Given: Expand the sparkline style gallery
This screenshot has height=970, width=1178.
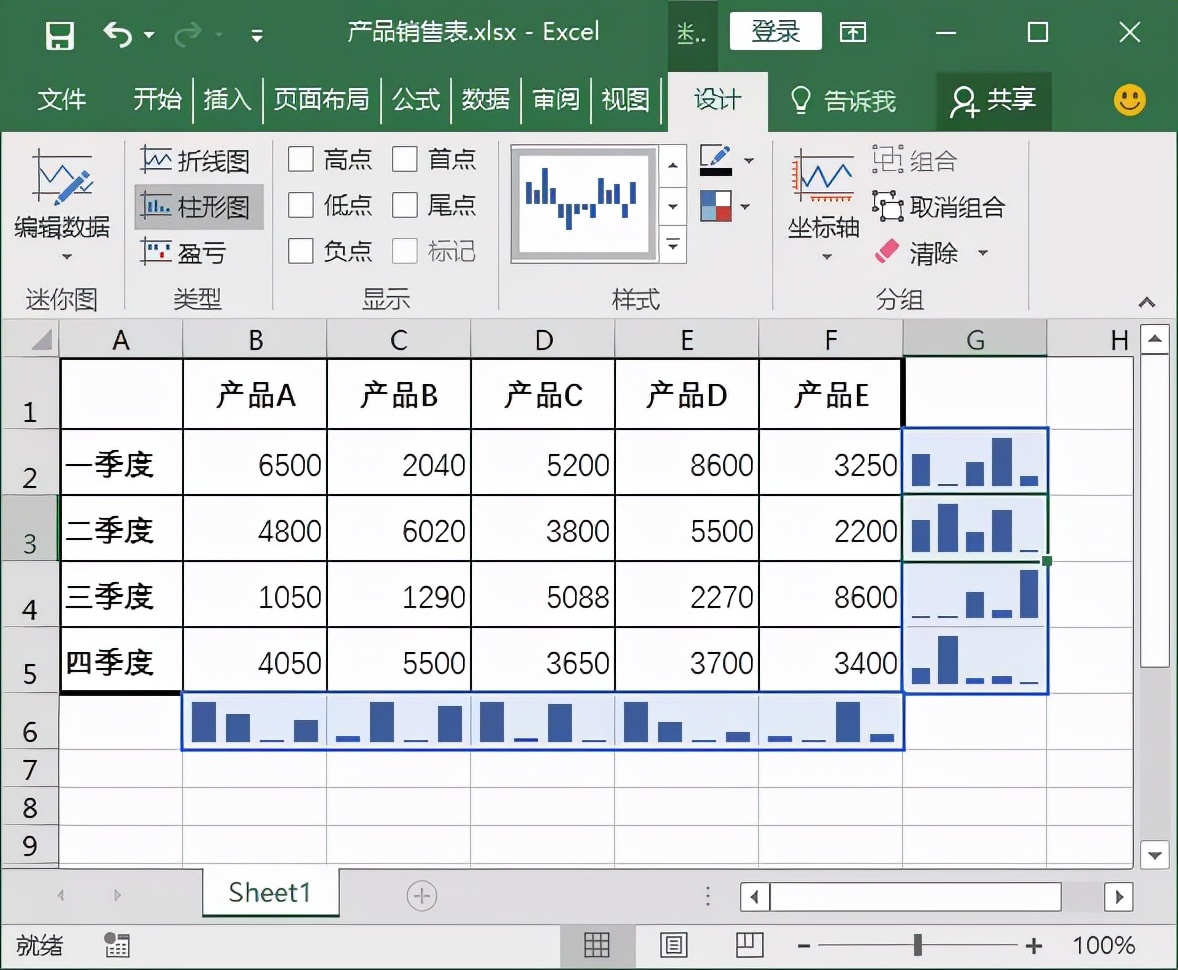Looking at the screenshot, I should tap(674, 245).
